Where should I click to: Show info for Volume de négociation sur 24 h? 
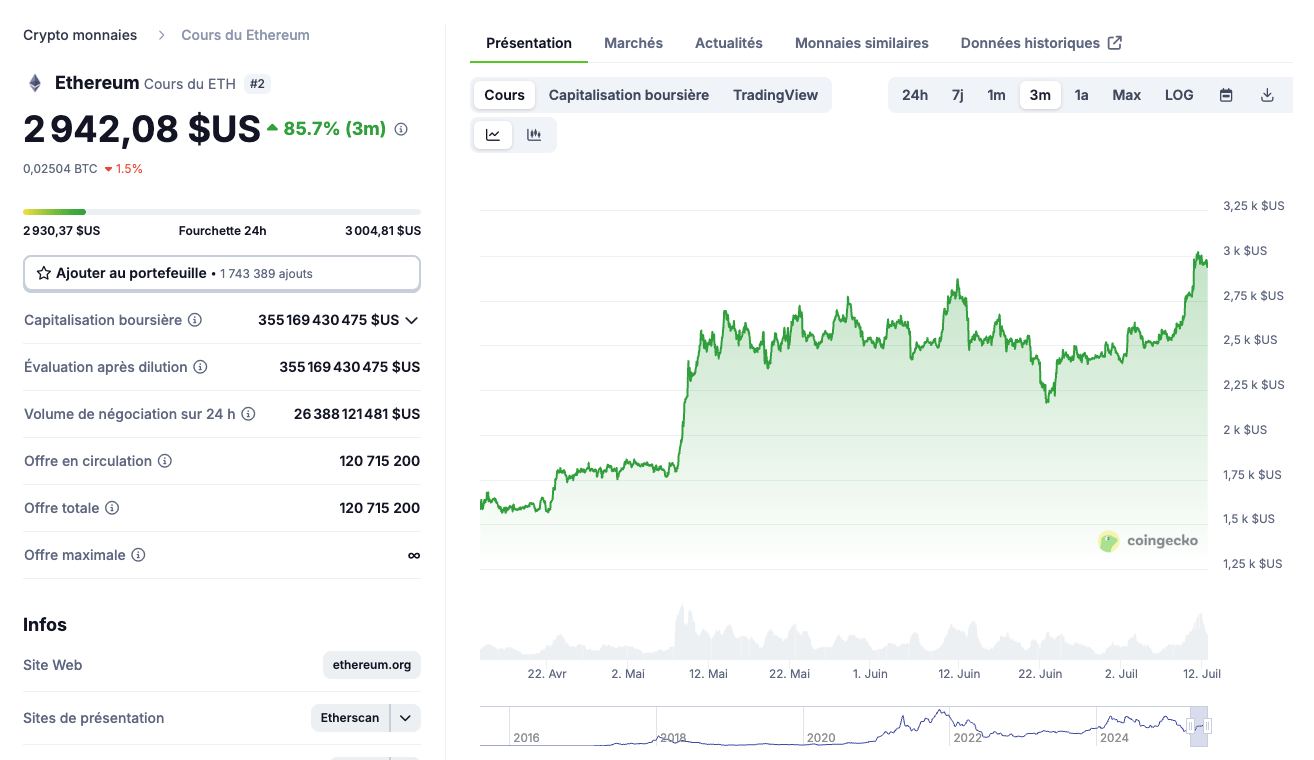[x=248, y=414]
